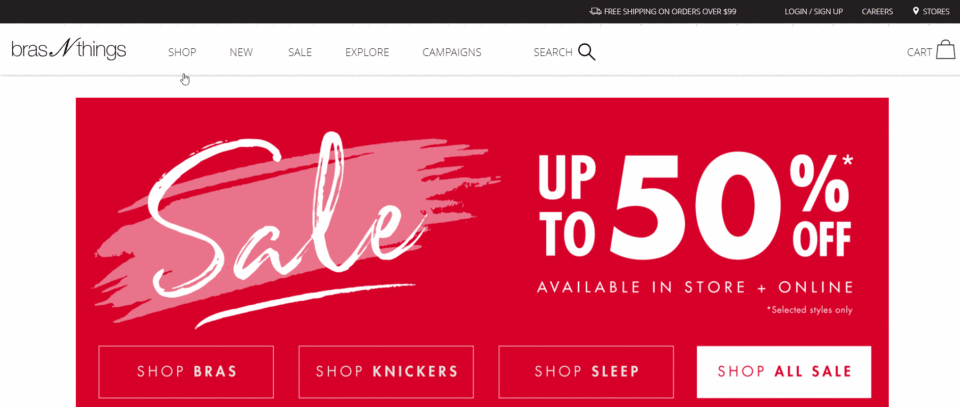960x407 pixels.
Task: Go to the bras N things logo
Action: 69,50
